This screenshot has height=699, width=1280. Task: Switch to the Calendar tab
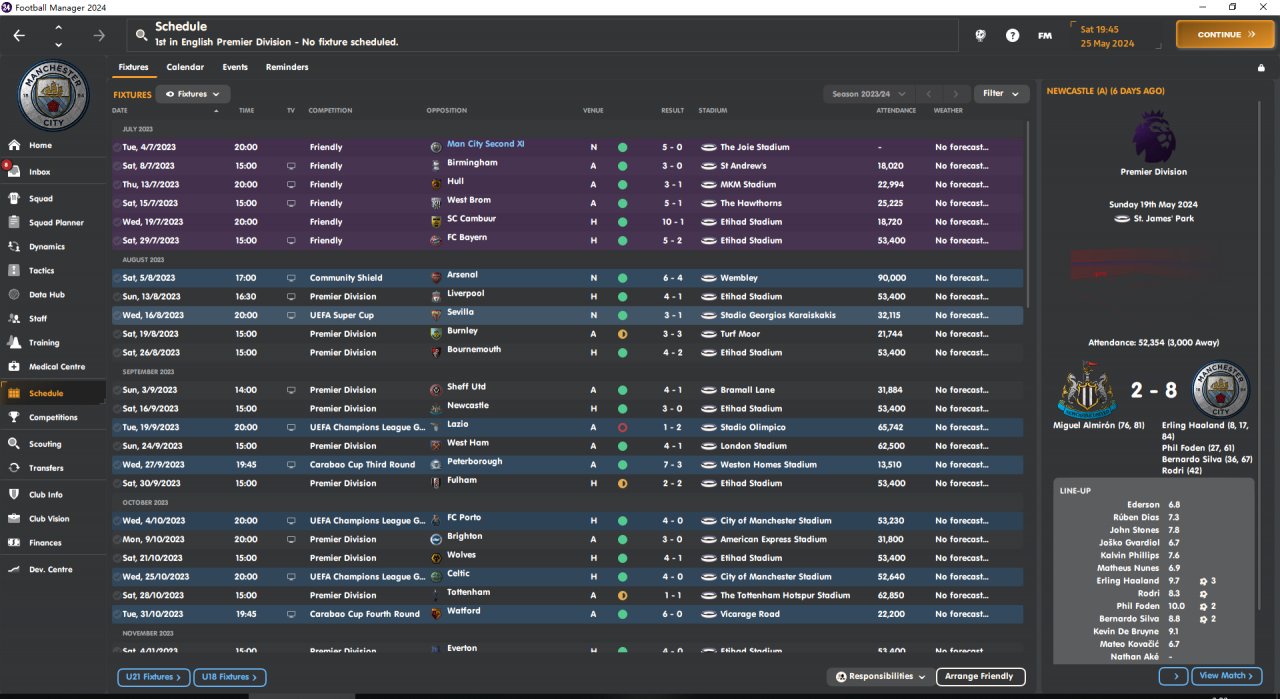pos(185,67)
